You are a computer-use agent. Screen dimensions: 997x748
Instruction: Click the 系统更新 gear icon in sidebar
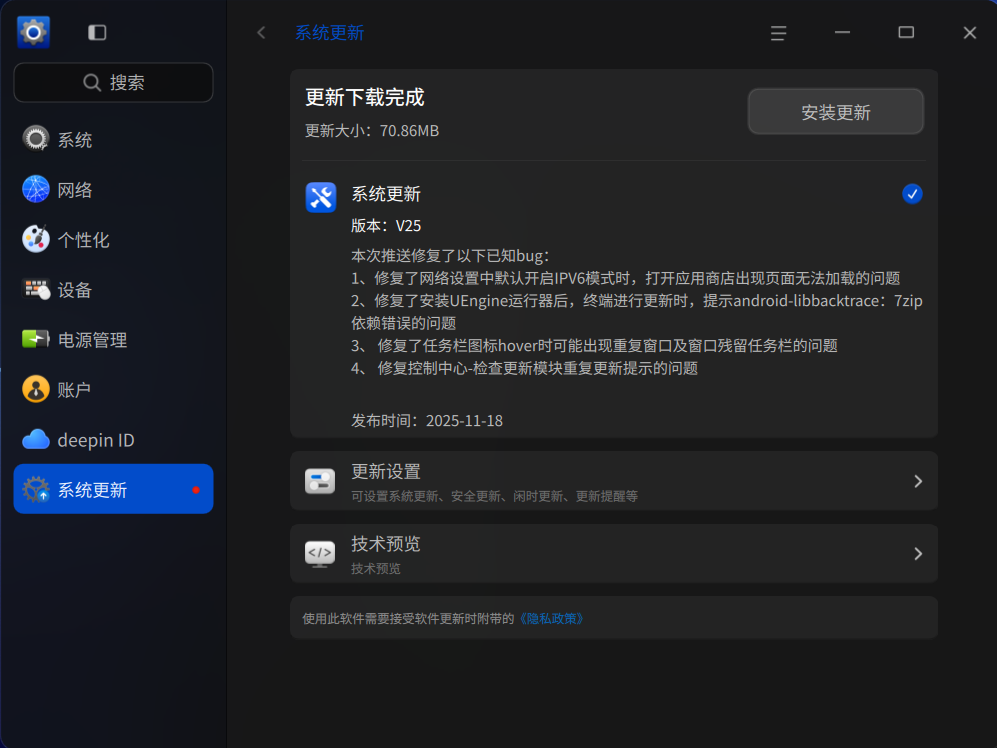36,489
